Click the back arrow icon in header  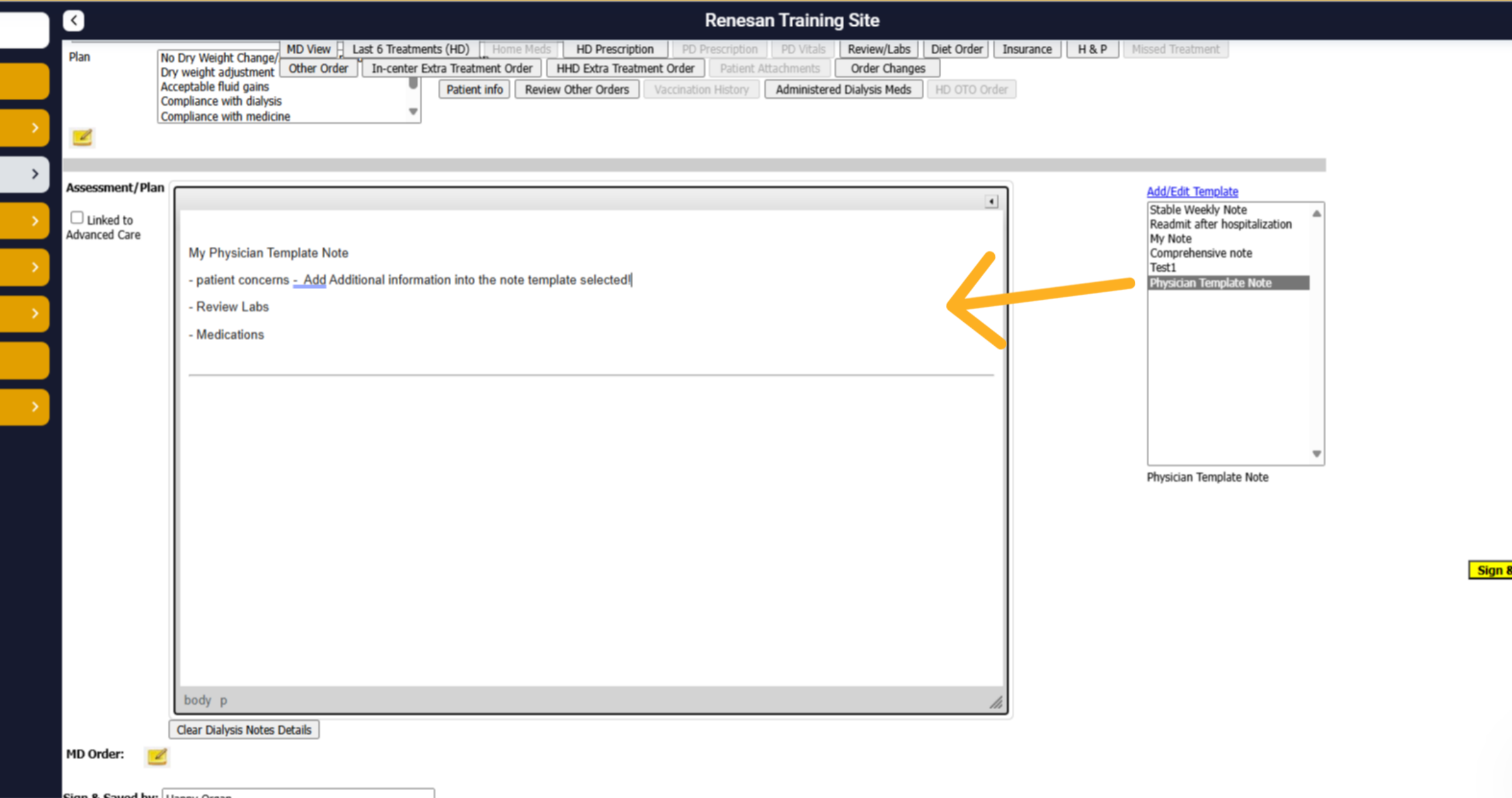(74, 20)
